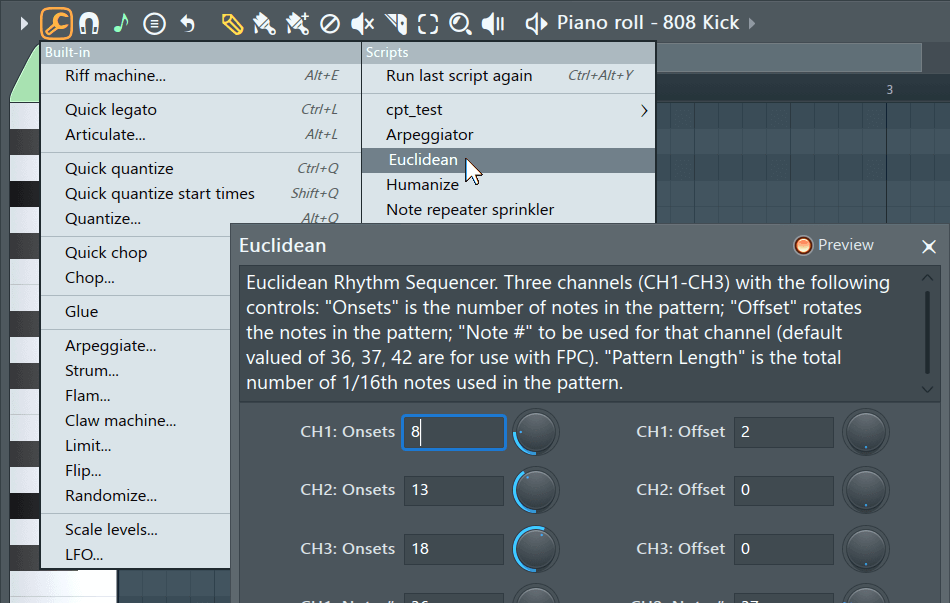Select the Paint brush tool
Image resolution: width=950 pixels, height=603 pixels.
264,22
